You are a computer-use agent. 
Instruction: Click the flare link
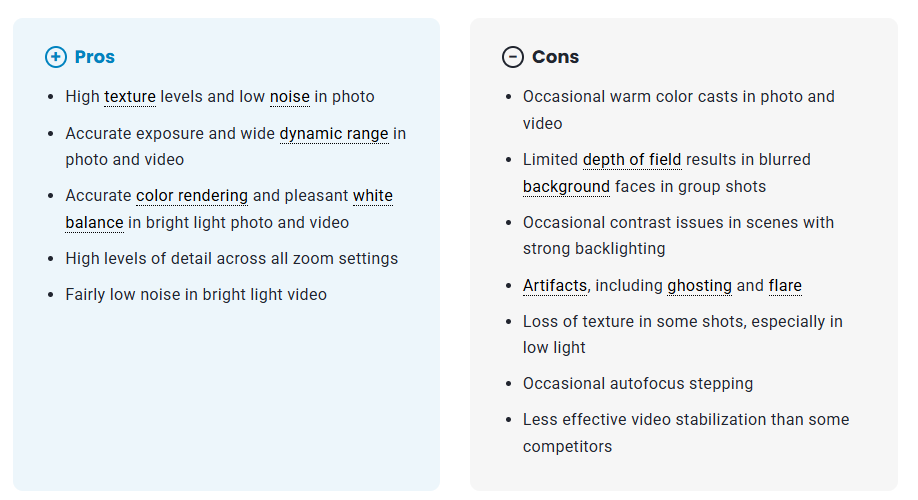click(x=785, y=286)
